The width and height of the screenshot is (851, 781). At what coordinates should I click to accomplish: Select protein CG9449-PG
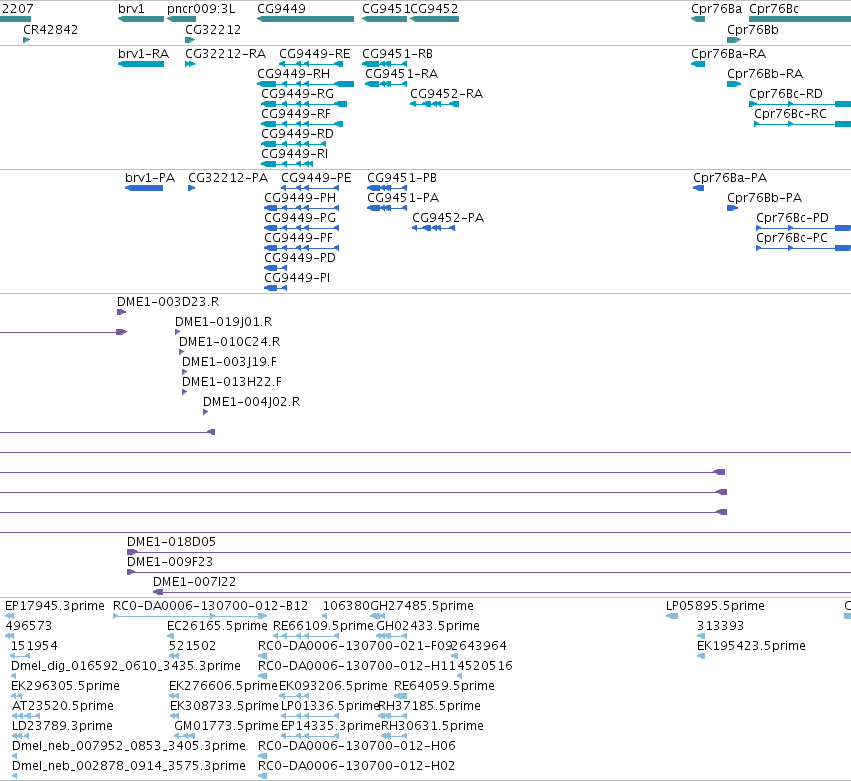coord(300,218)
